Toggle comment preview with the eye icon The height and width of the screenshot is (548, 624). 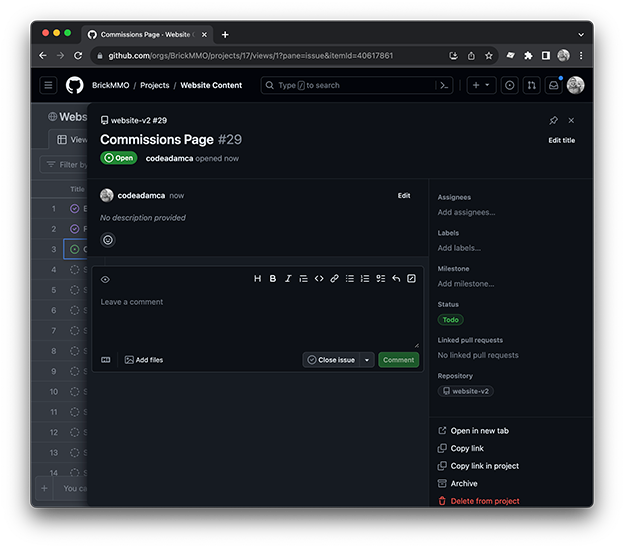coord(106,279)
